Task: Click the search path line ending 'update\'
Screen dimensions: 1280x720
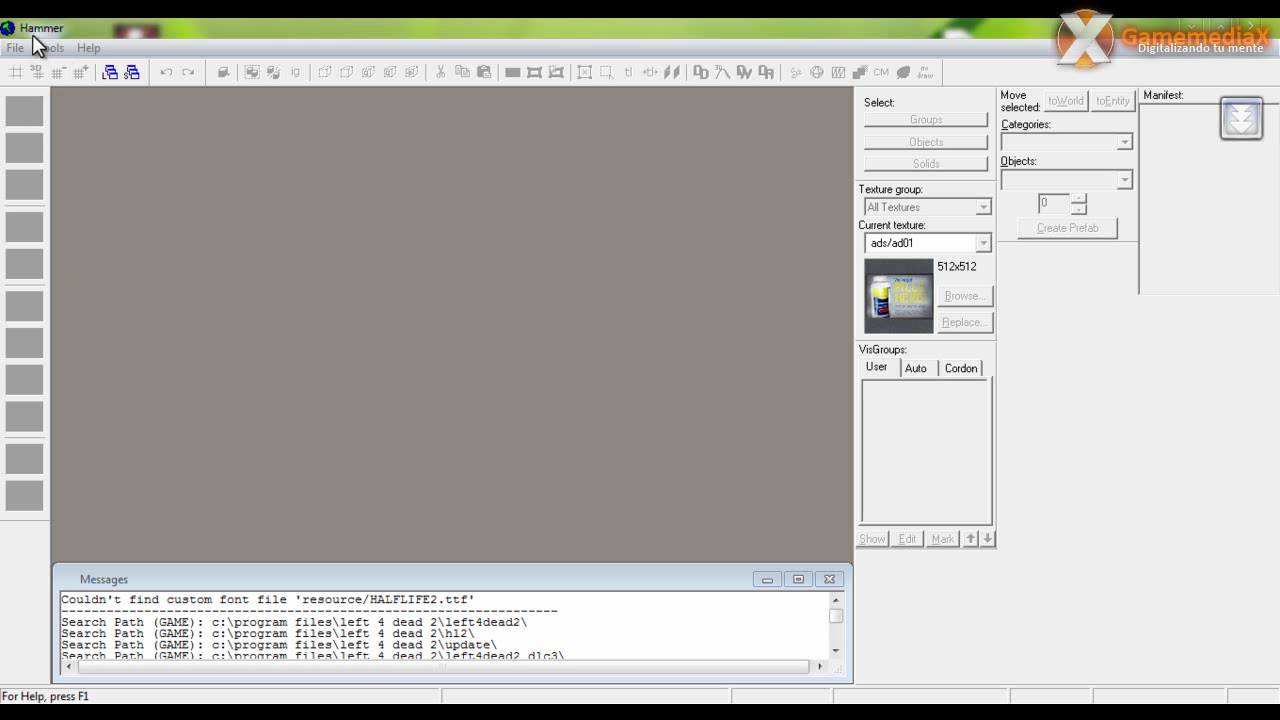Action: 279,645
